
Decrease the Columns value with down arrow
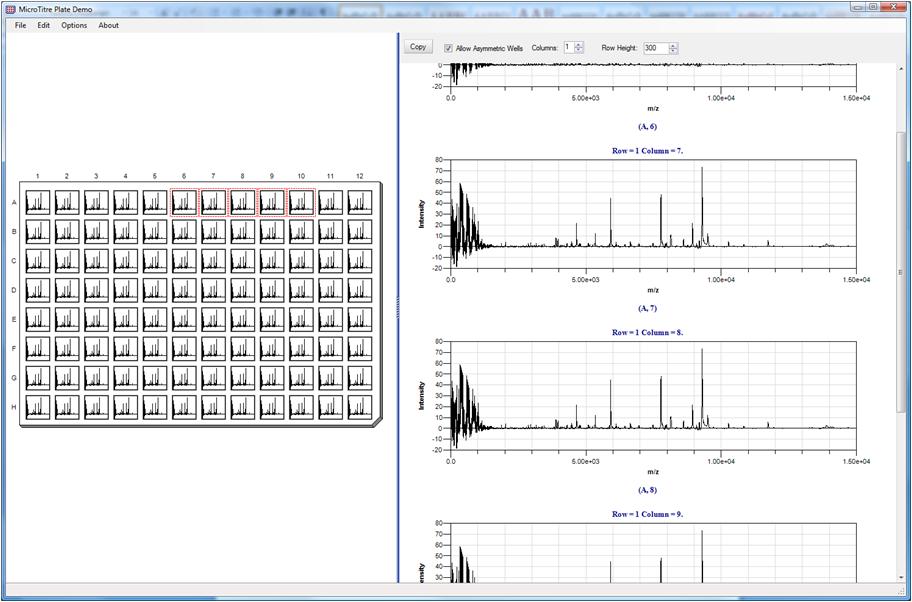(579, 51)
